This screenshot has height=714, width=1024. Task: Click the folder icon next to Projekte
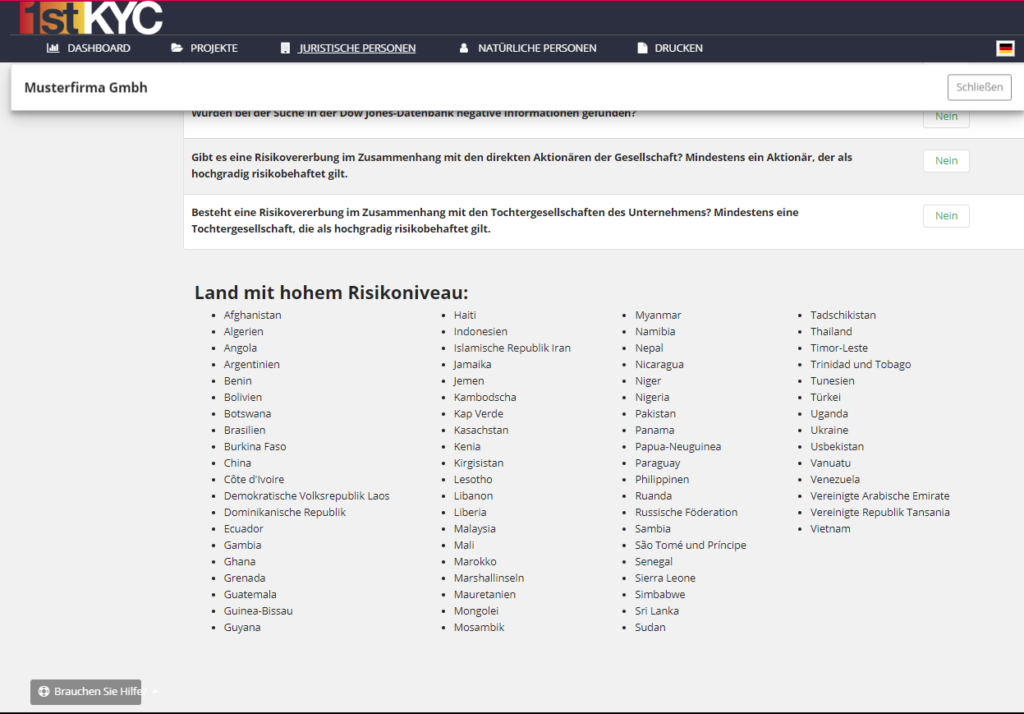(176, 48)
